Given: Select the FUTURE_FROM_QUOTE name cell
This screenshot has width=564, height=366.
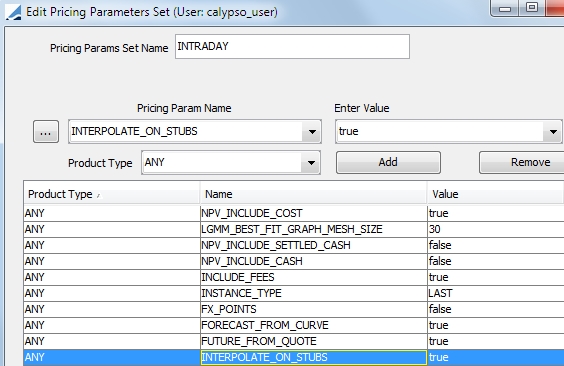Looking at the screenshot, I should (x=314, y=341).
